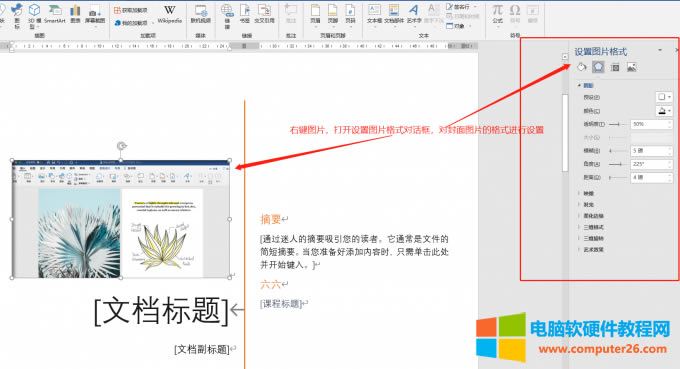Insert a SmartArt graphic
The width and height of the screenshot is (680, 369).
tap(55, 14)
